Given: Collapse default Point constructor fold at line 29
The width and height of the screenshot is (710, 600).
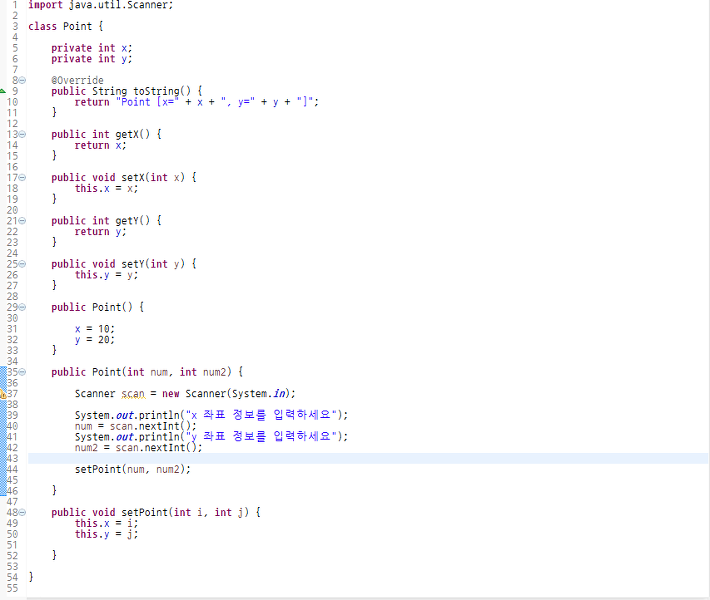Looking at the screenshot, I should [22, 307].
